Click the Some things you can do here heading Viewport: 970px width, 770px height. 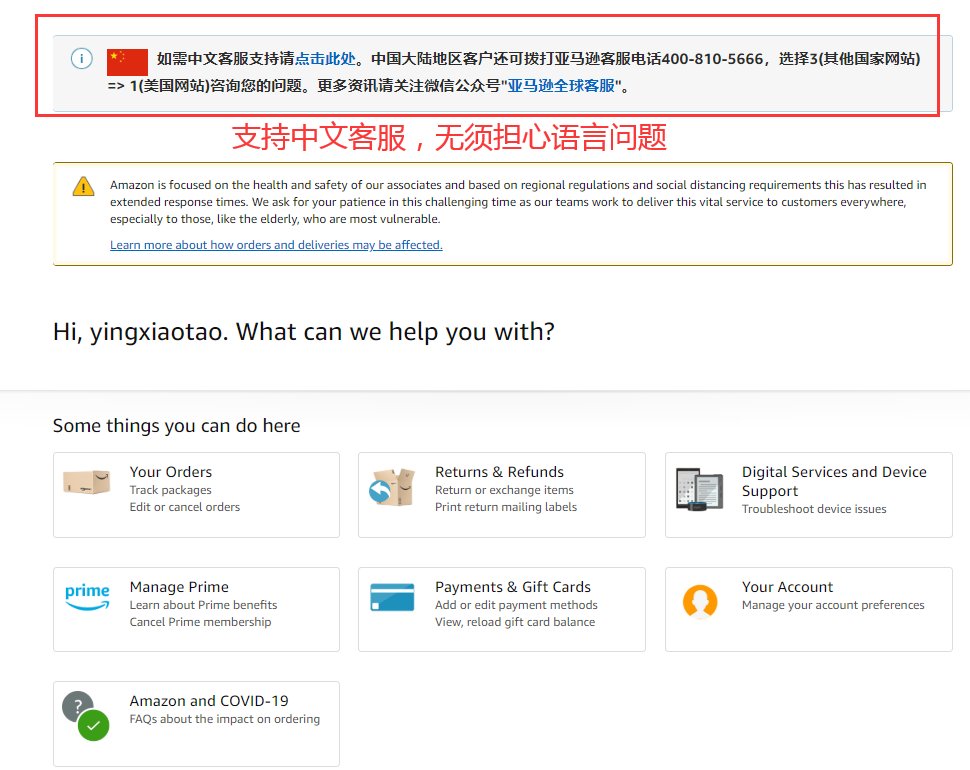coord(176,426)
